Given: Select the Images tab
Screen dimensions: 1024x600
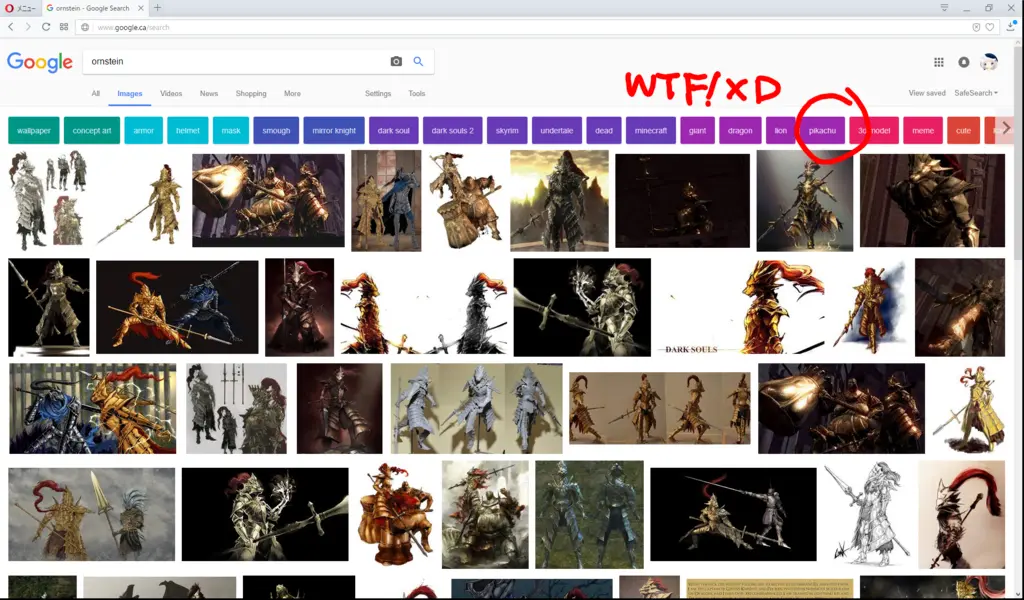Looking at the screenshot, I should coord(129,93).
